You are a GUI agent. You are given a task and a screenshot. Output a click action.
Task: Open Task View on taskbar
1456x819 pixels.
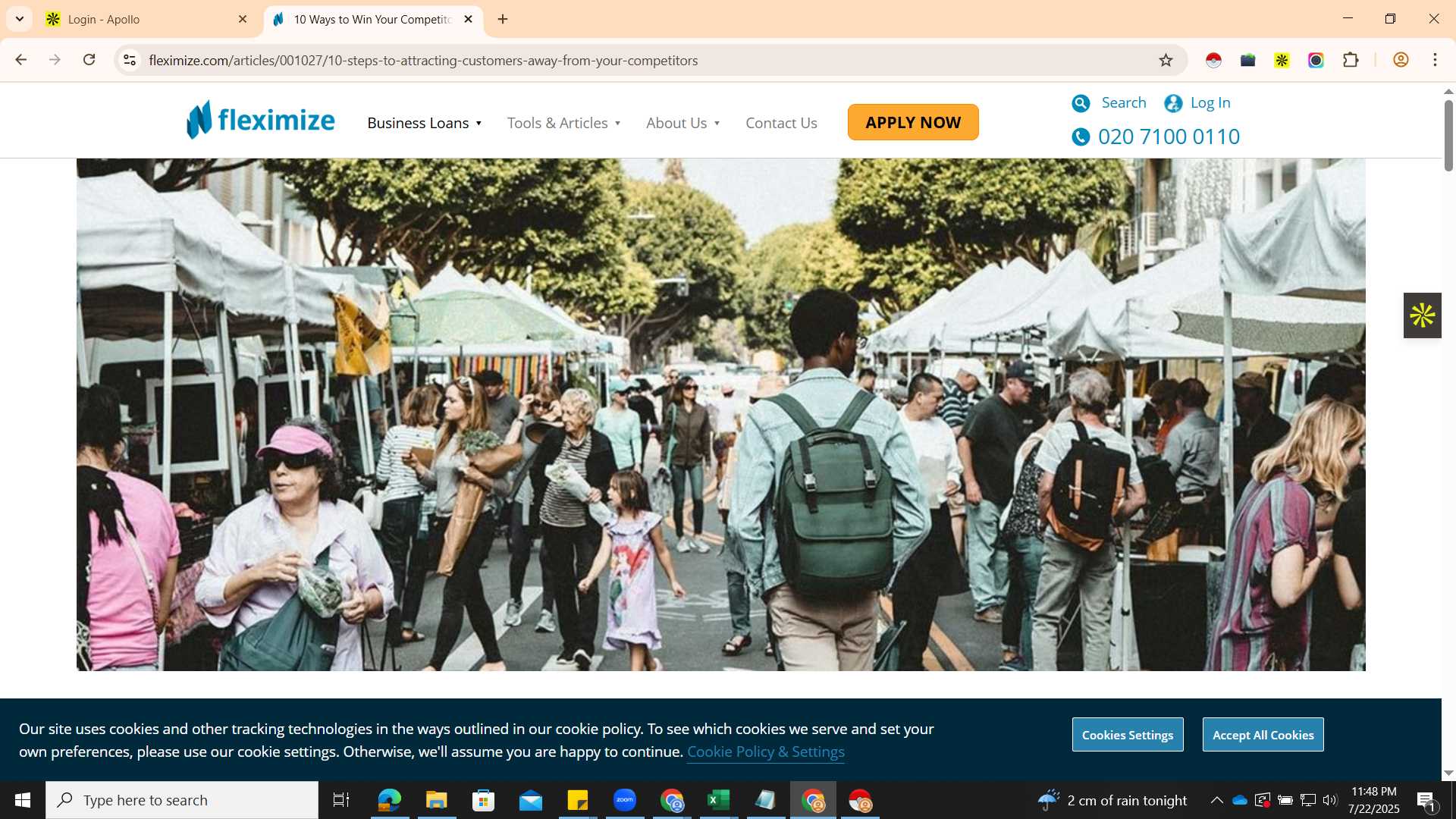(341, 800)
